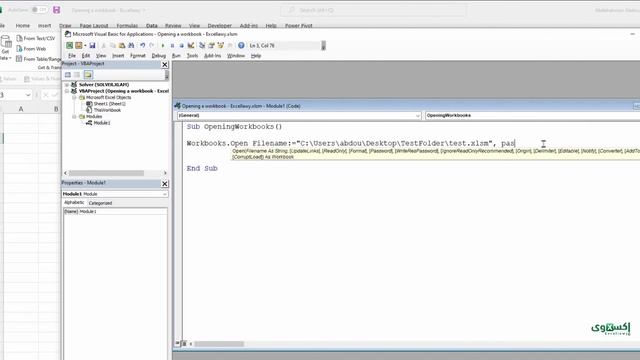The height and width of the screenshot is (360, 640).
Task: Click View Code icon in Project panel
Action: click(x=68, y=75)
